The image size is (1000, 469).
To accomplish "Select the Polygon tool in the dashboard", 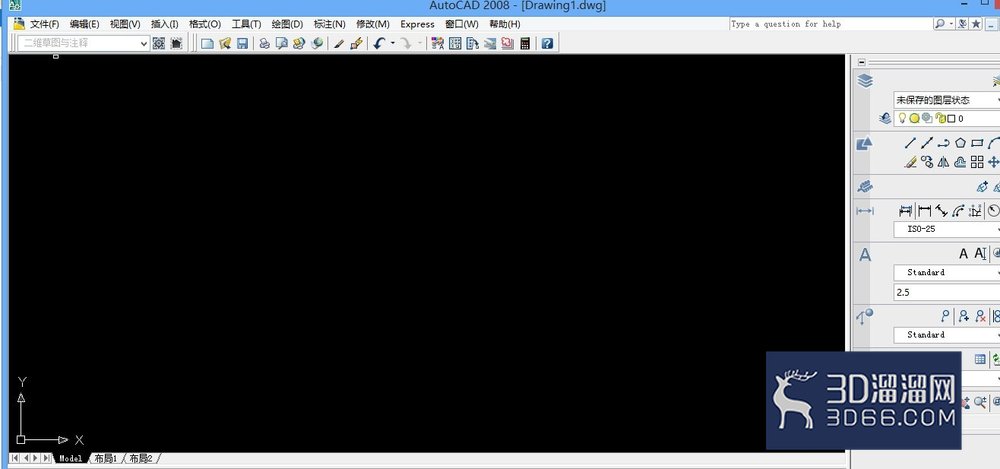I will coord(960,144).
